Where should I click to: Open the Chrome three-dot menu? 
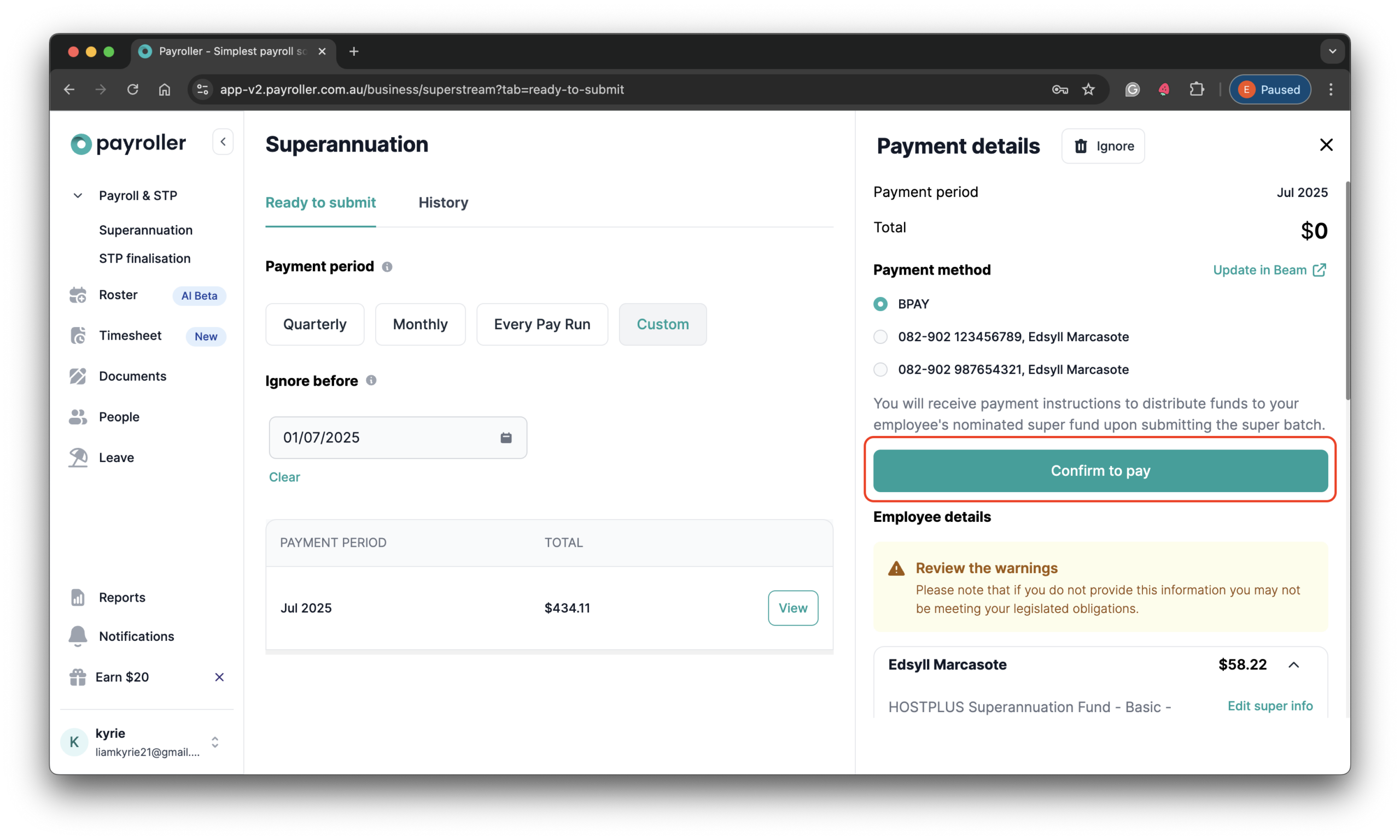point(1331,90)
